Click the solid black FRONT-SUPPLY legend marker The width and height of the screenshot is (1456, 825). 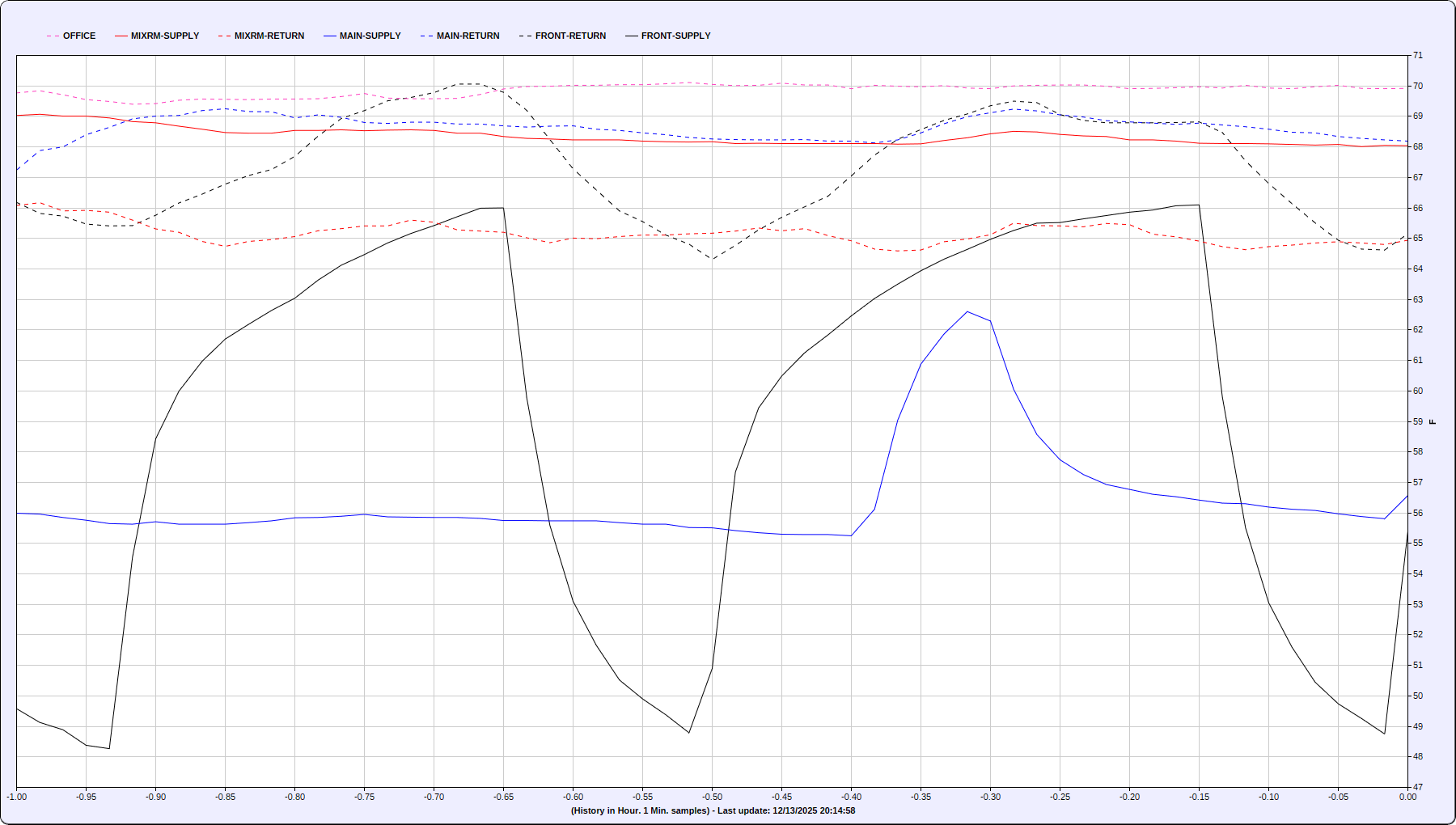[632, 36]
